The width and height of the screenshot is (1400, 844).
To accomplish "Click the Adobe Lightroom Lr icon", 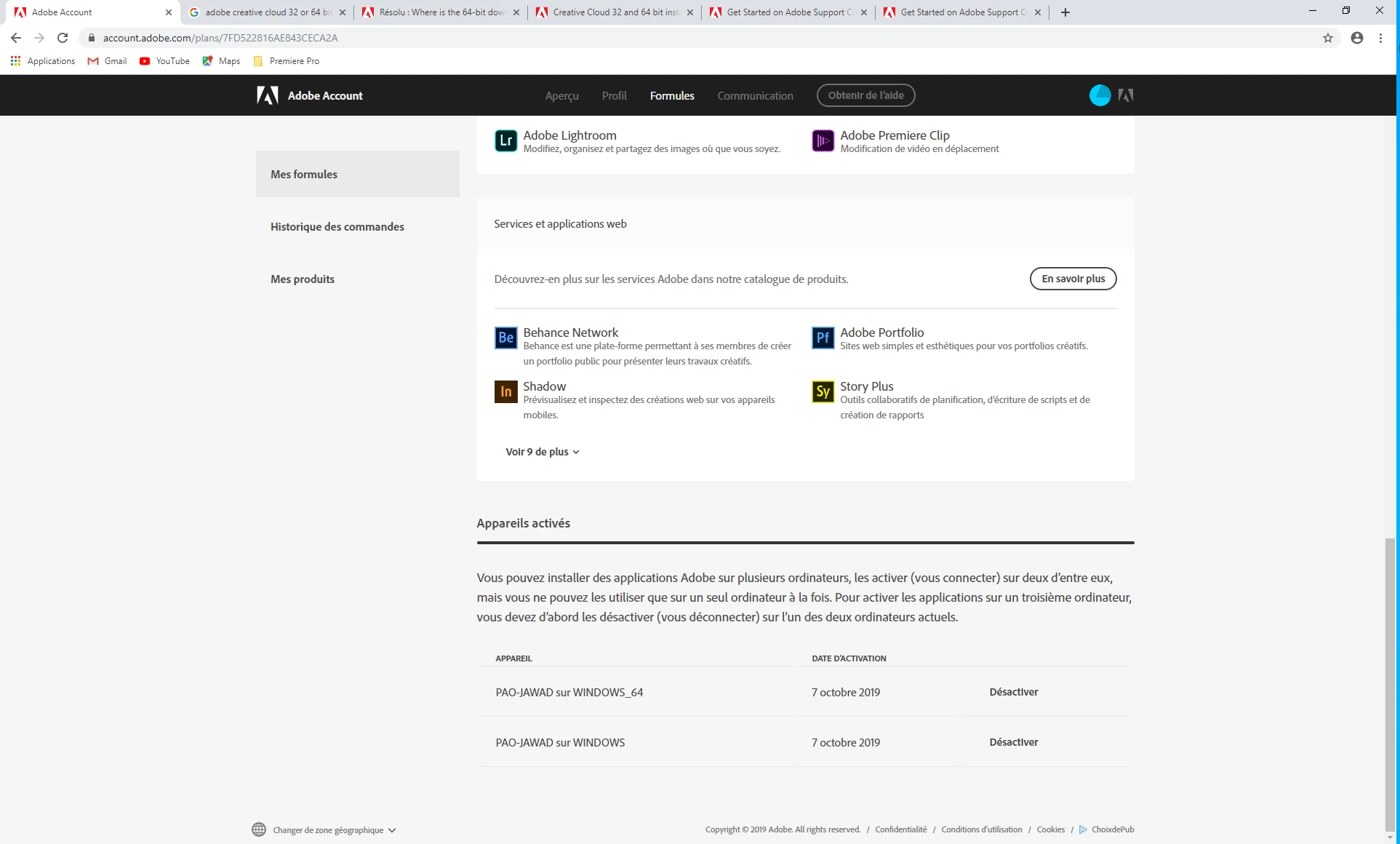I will coord(505,140).
